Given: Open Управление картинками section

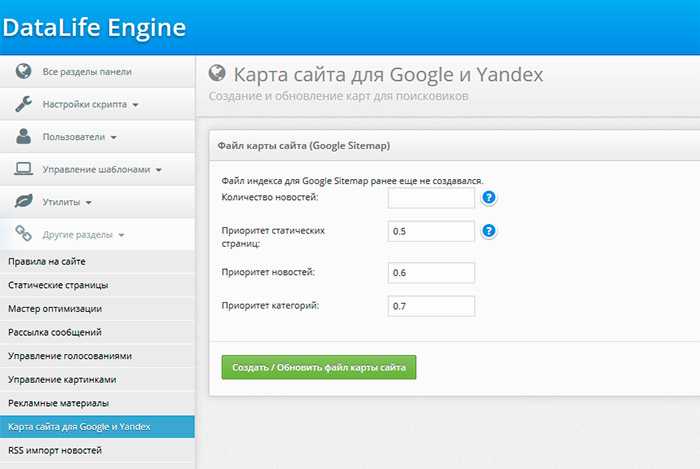Looking at the screenshot, I should click(x=97, y=380).
